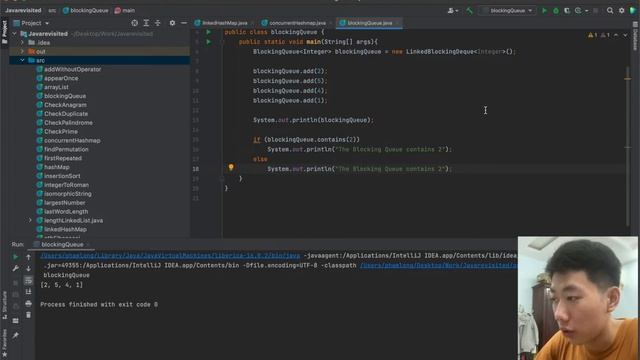Screen dimensions: 640x360
Task: Toggle soft-wrap in Run console
Action: point(29,281)
